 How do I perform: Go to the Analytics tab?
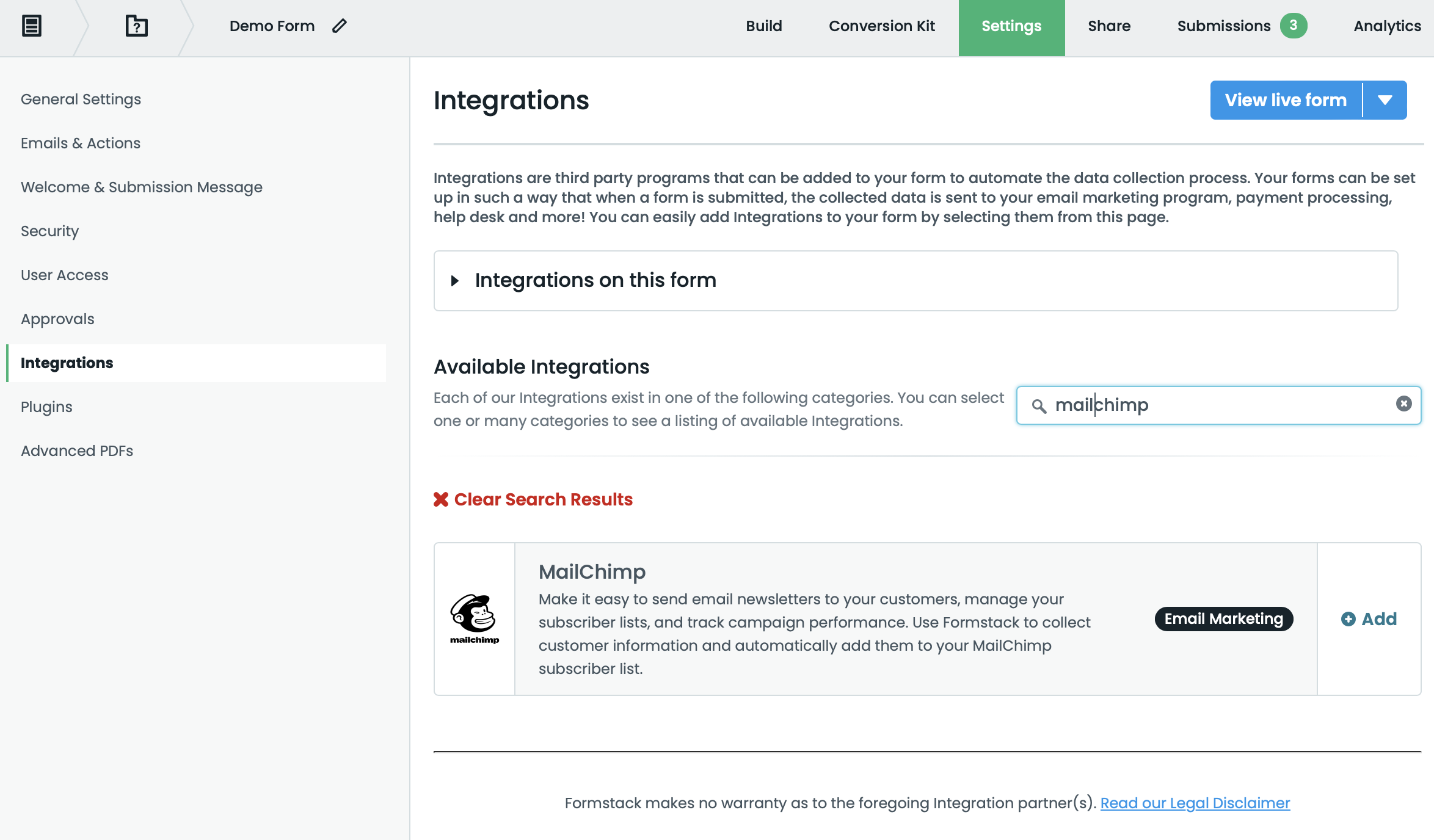pyautogui.click(x=1387, y=26)
